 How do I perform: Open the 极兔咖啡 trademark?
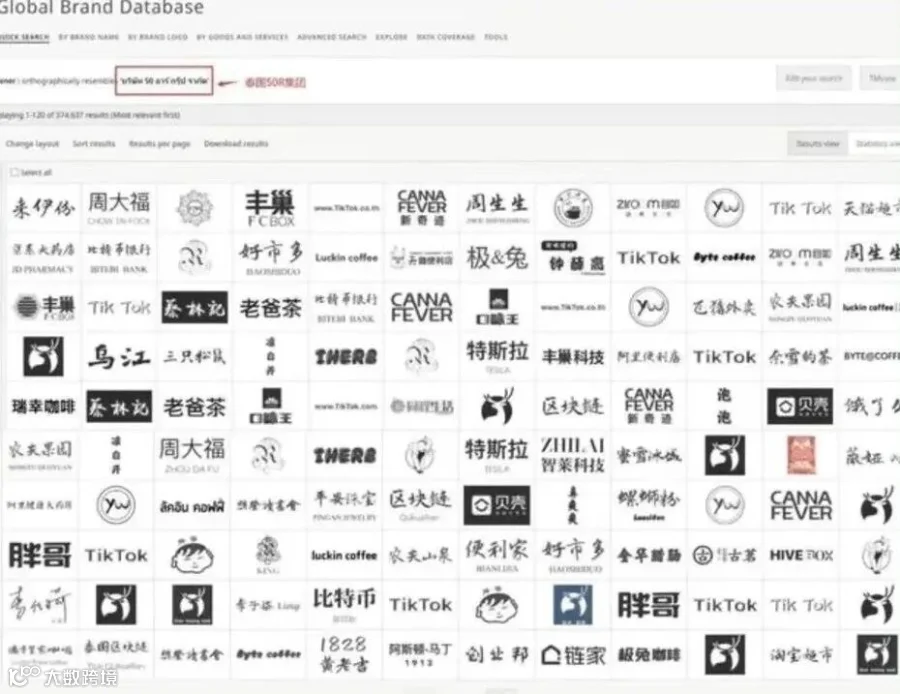pos(649,654)
